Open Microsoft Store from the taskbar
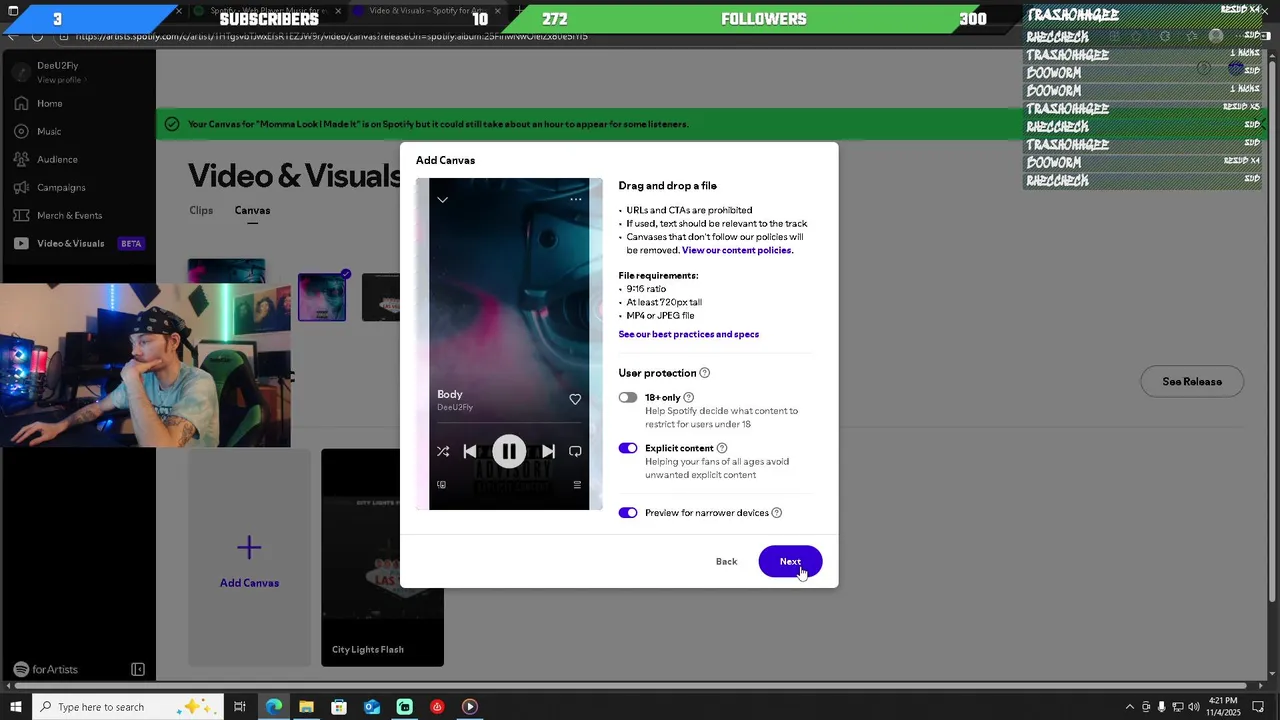Image resolution: width=1280 pixels, height=720 pixels. click(339, 707)
